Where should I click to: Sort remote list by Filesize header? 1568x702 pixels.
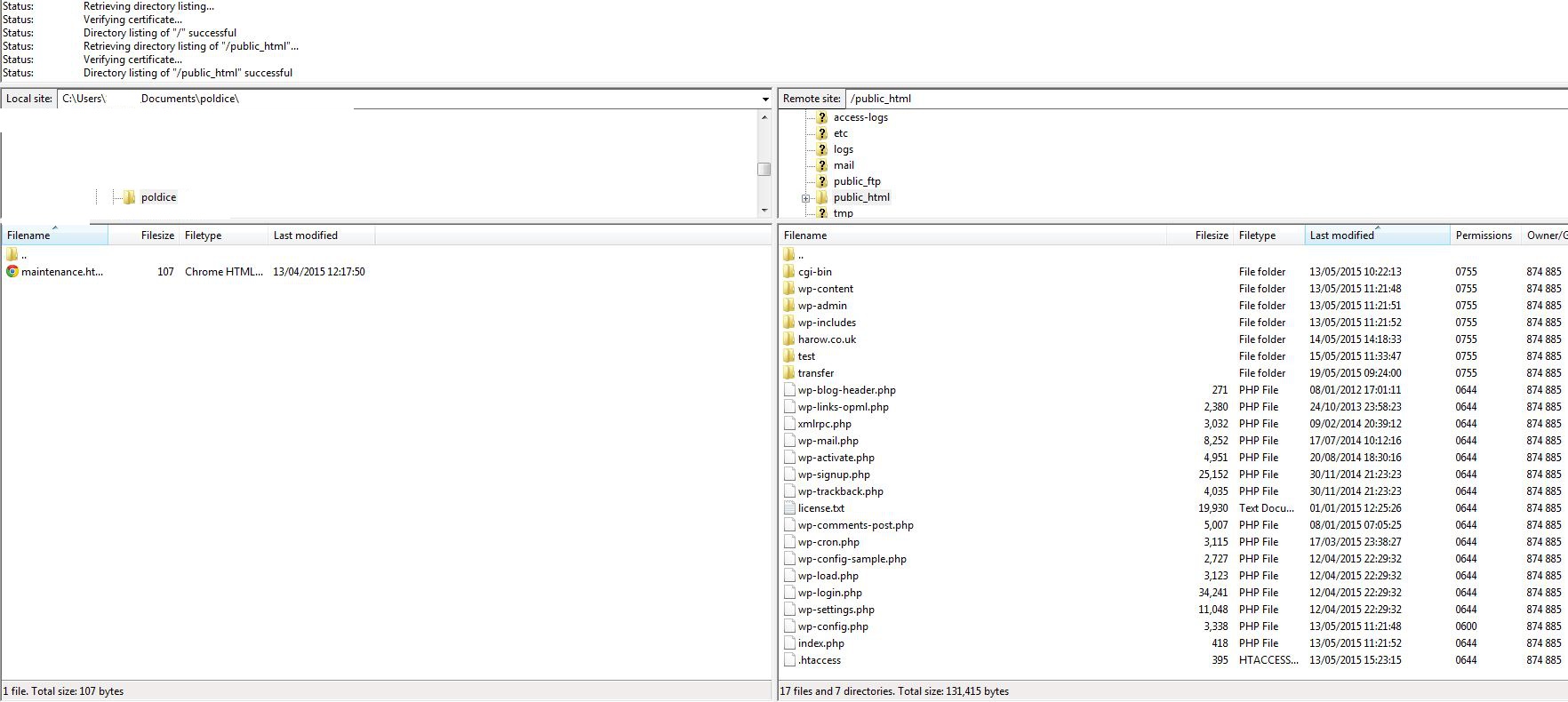pyautogui.click(x=1211, y=235)
